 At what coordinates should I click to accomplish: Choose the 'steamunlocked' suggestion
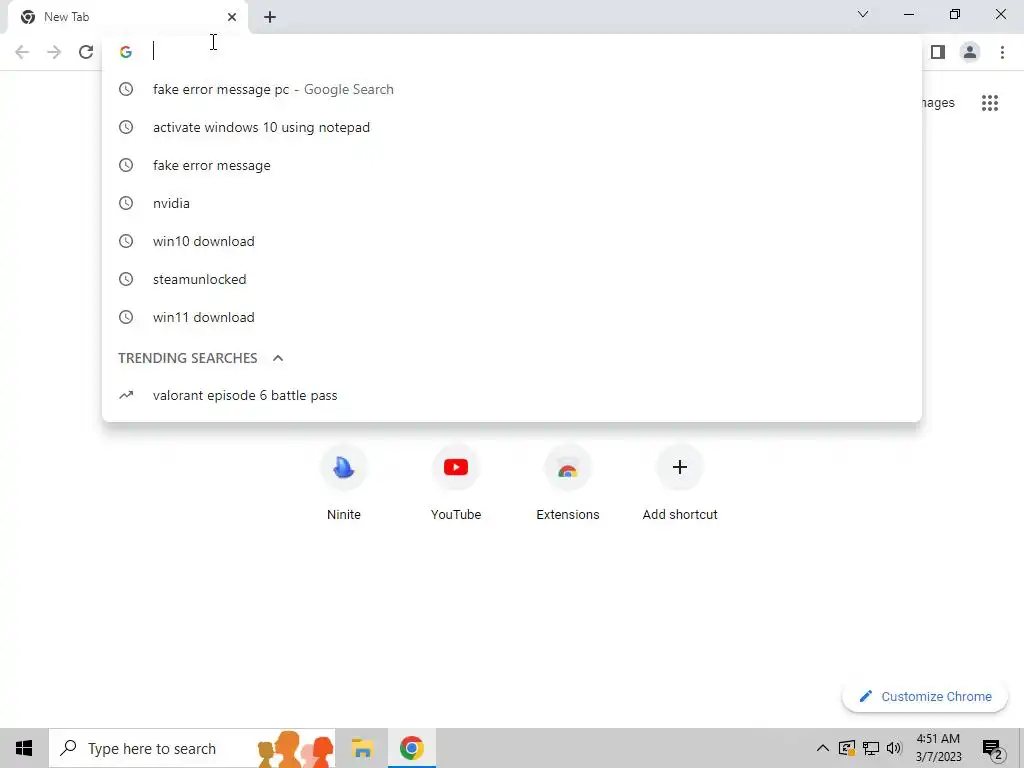coord(512,279)
